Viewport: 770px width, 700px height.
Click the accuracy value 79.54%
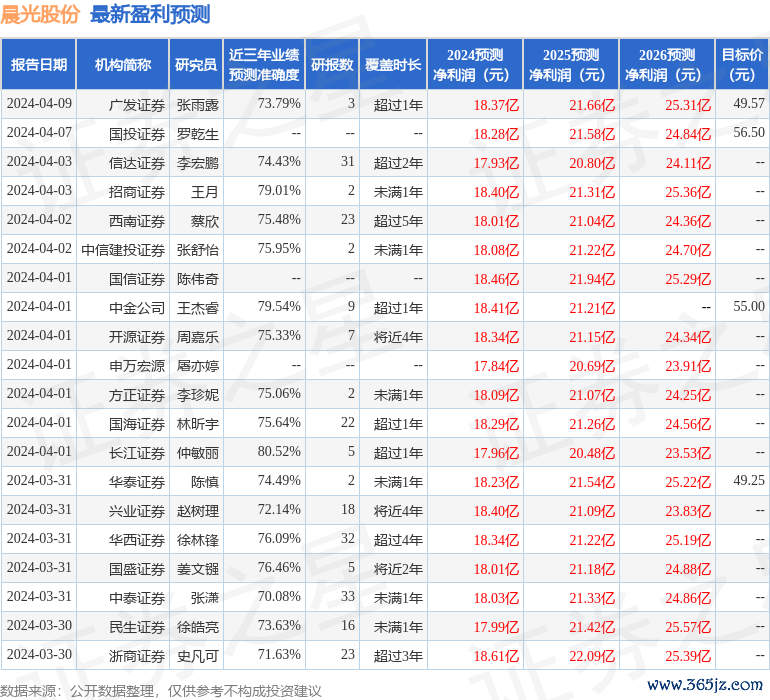click(279, 306)
